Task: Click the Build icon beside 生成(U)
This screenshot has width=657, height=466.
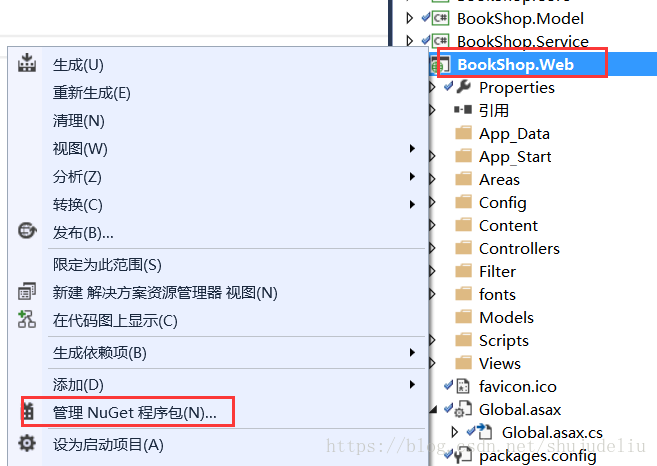Action: tap(27, 62)
